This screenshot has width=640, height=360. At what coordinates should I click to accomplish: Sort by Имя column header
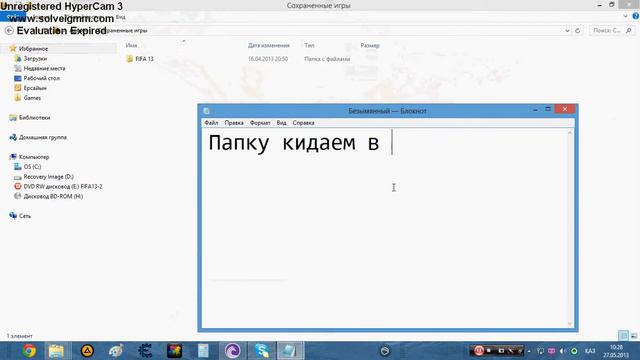[131, 45]
